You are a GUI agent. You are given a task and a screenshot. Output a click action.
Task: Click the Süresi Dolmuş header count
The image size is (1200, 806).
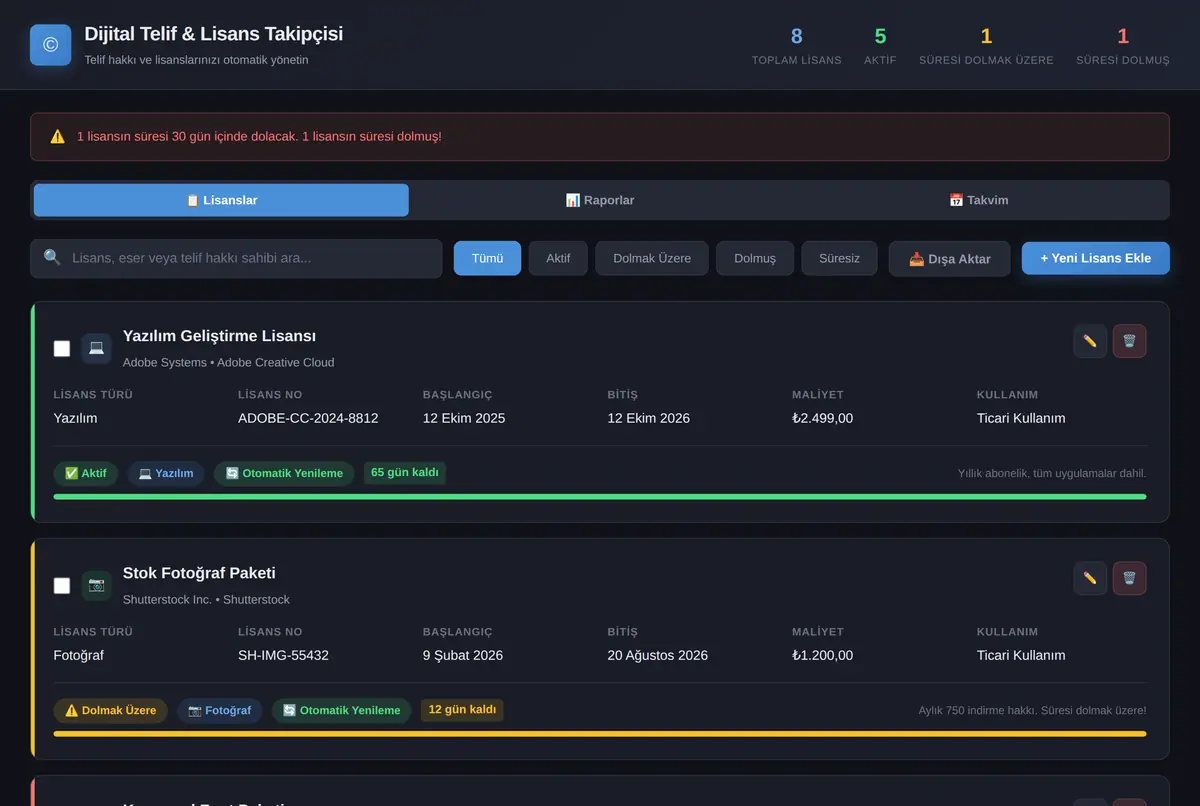tap(1123, 37)
